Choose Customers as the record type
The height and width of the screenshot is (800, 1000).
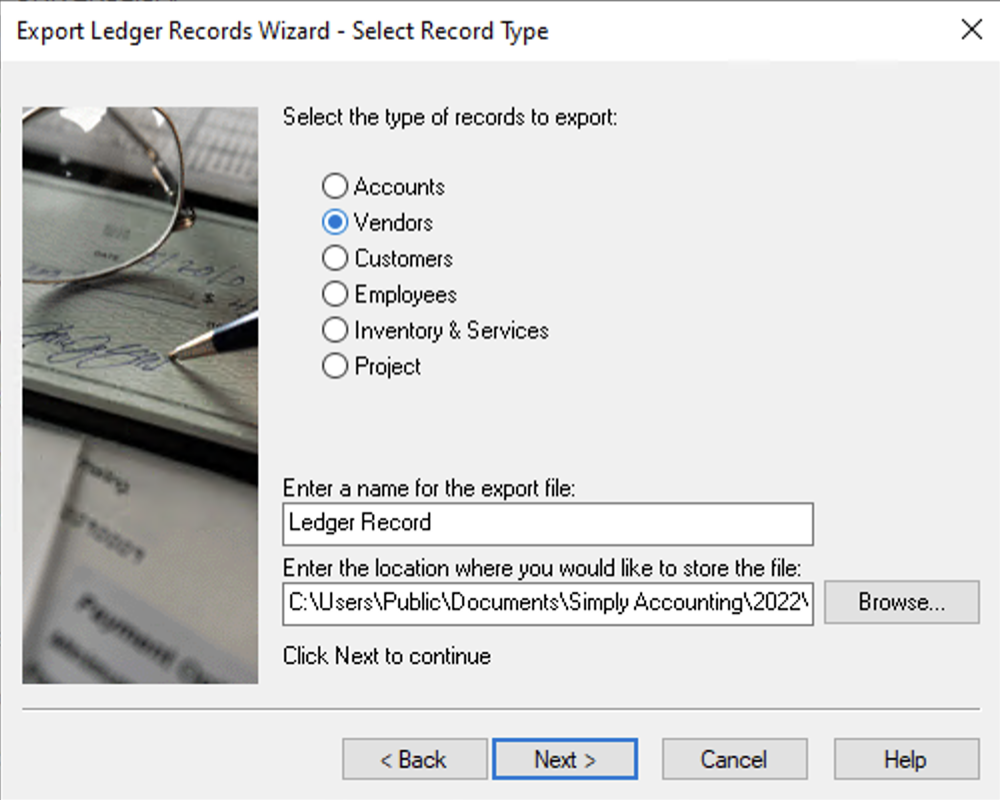pos(335,258)
